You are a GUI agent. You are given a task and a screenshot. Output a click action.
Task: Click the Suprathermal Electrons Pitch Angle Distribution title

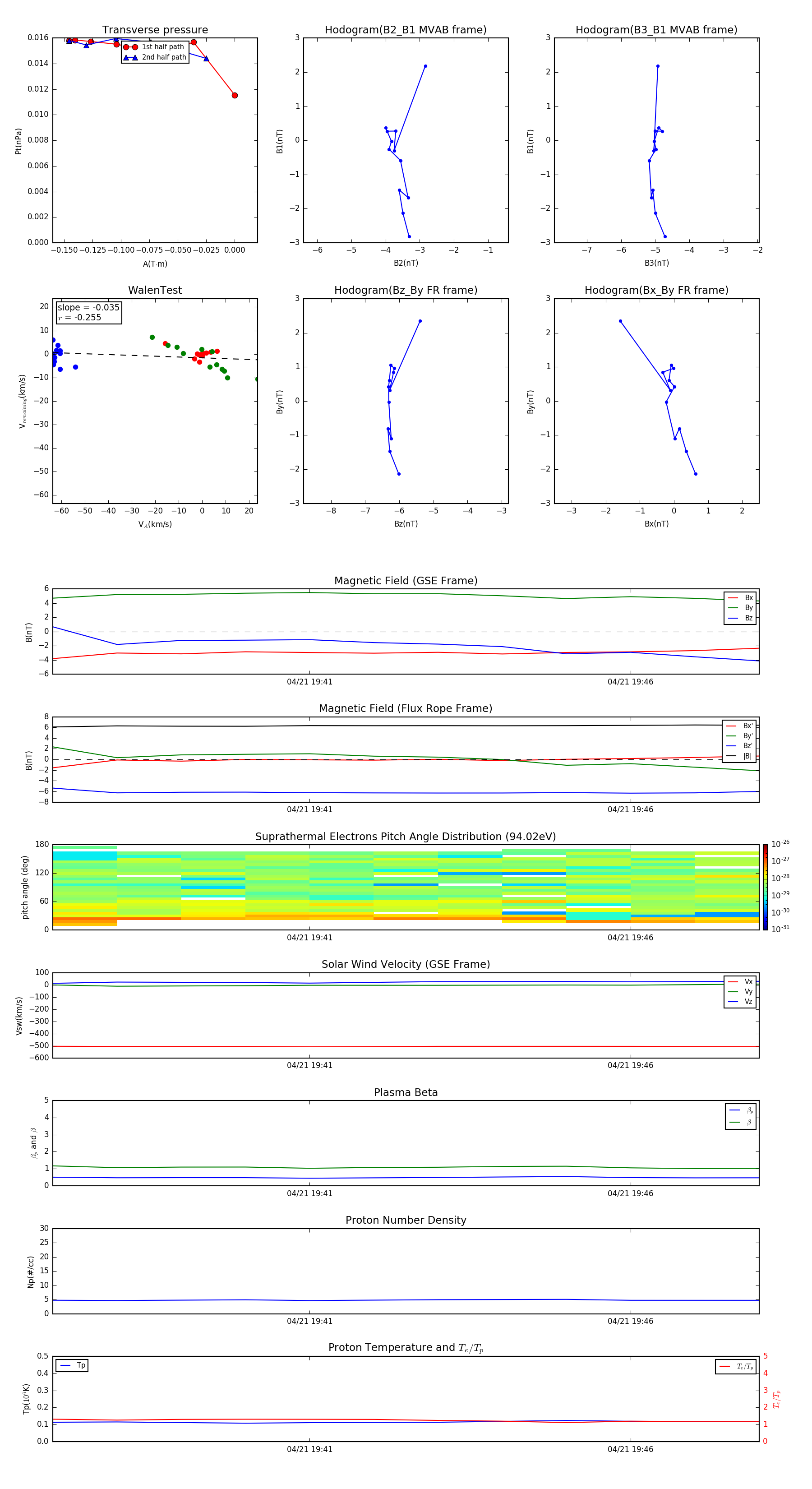click(x=406, y=837)
